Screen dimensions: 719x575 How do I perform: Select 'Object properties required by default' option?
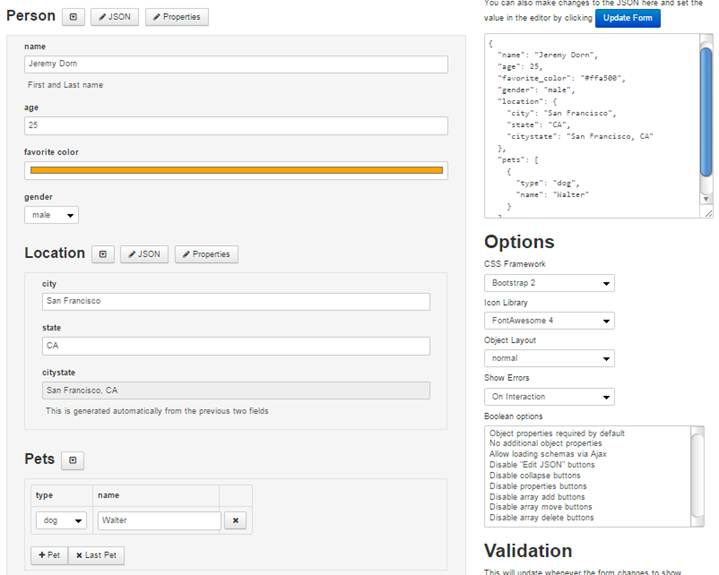pyautogui.click(x=557, y=433)
